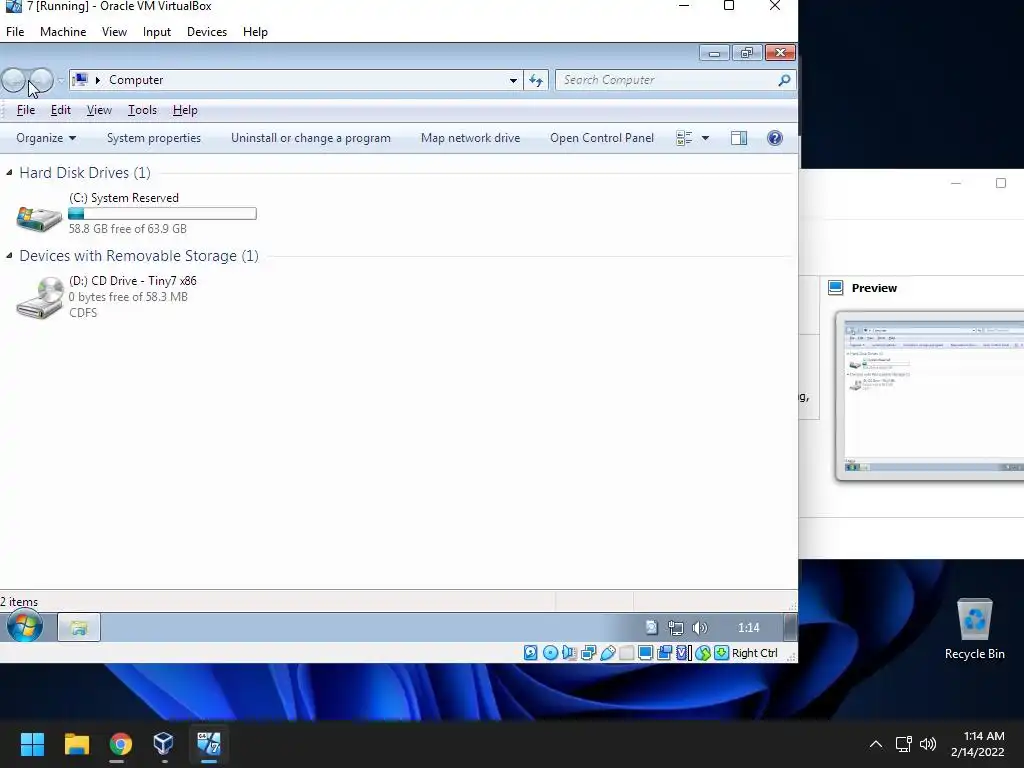
Task: Click the Explorer Forward navigation button
Action: 41,80
